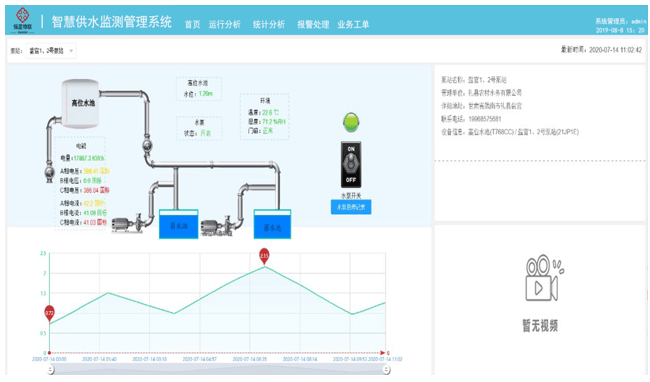Click the 暂无视频 no-video label

(x=540, y=326)
